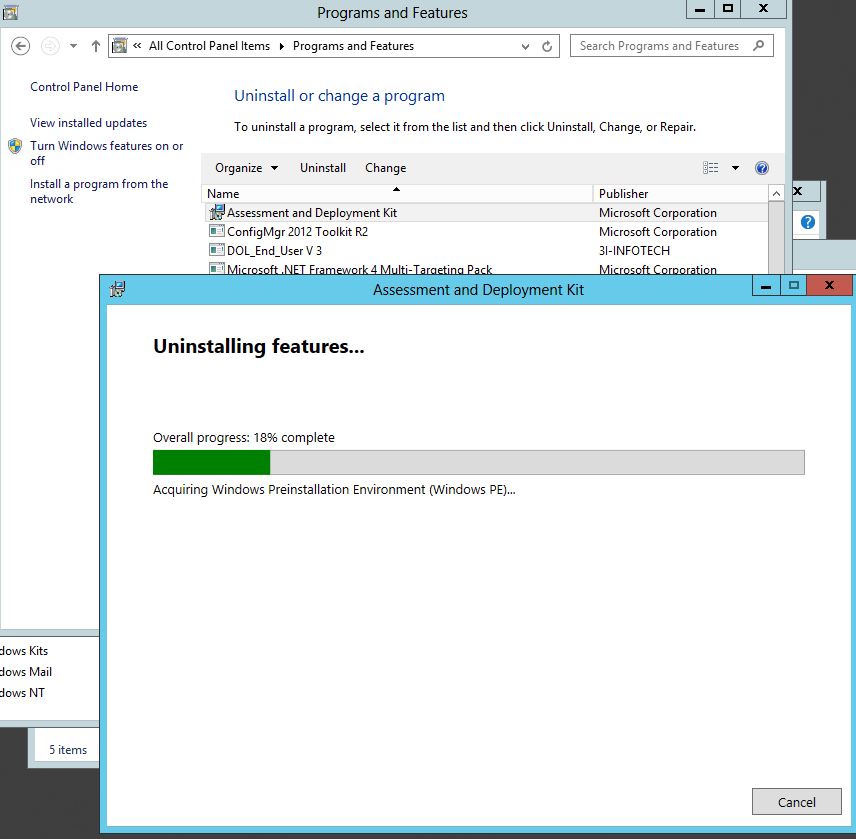Viewport: 856px width, 839px height.
Task: Click the shield icon beside Windows features
Action: (15, 146)
